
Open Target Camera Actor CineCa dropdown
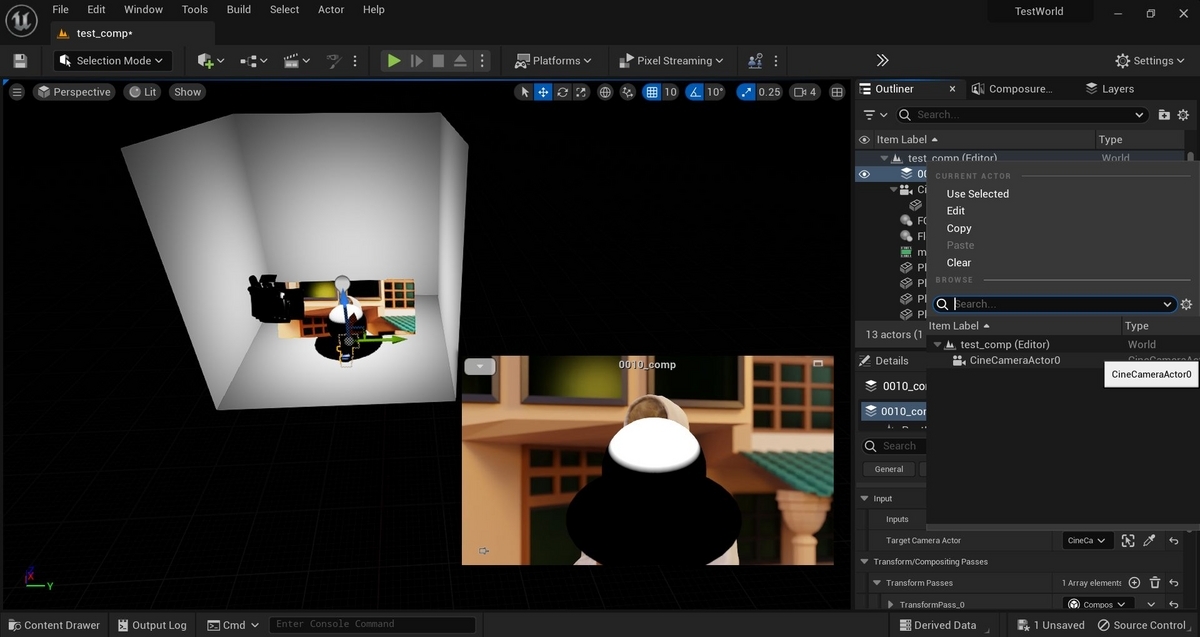1087,541
